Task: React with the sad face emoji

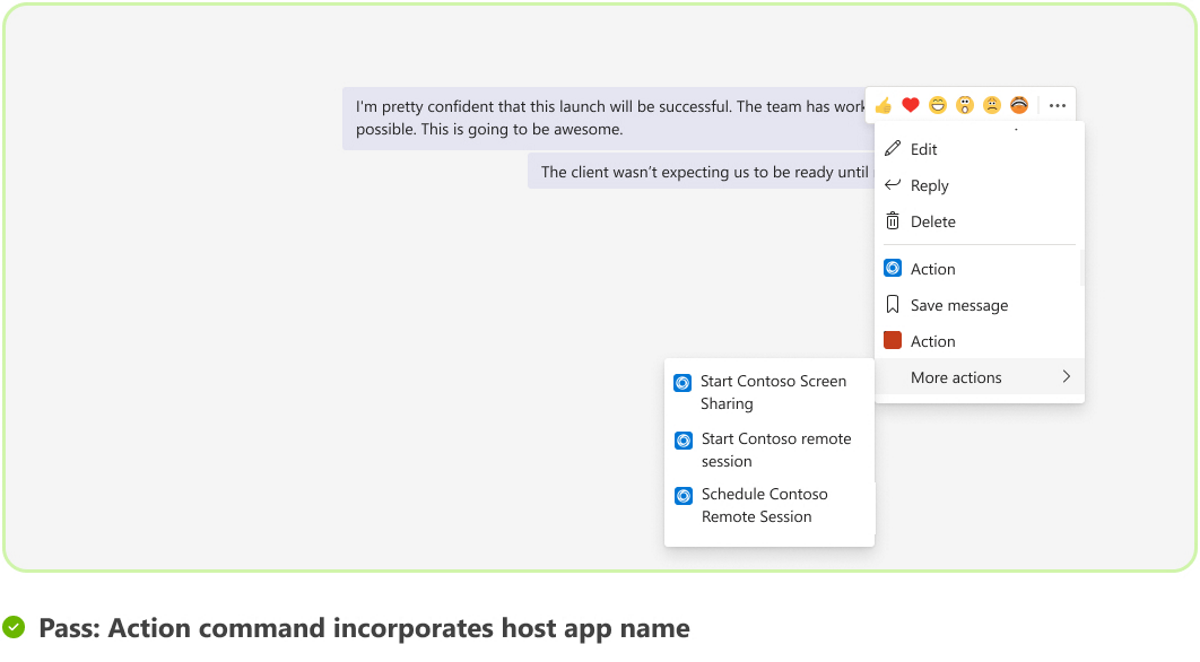Action: [x=991, y=105]
